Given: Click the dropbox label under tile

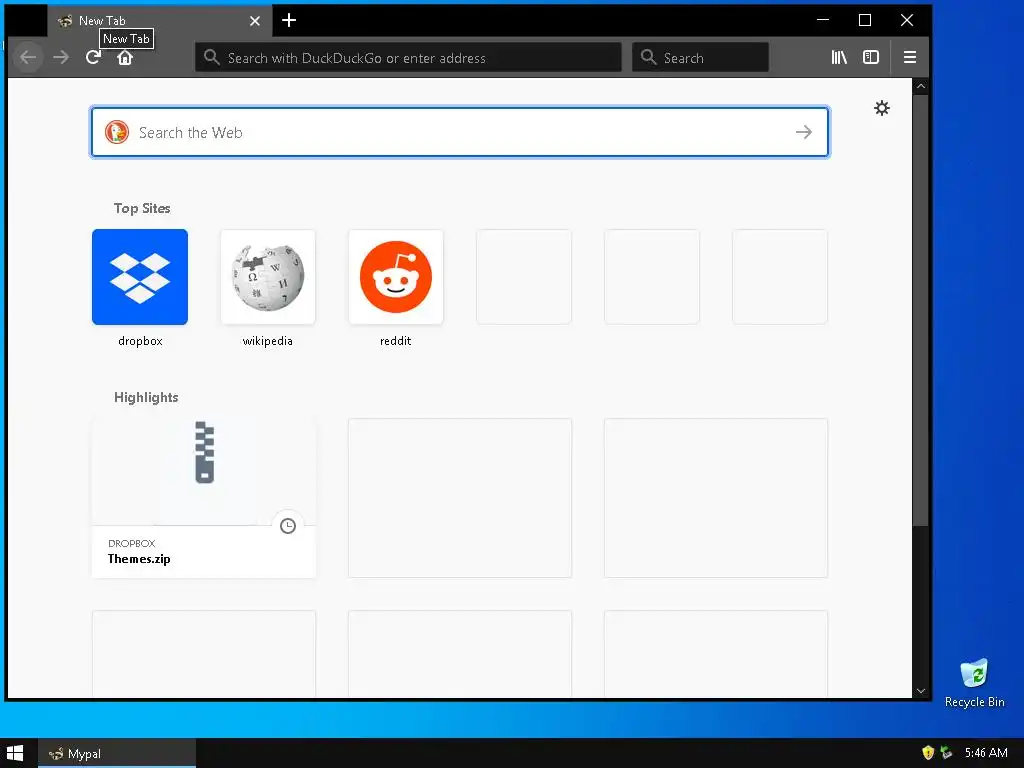Looking at the screenshot, I should click(140, 341).
